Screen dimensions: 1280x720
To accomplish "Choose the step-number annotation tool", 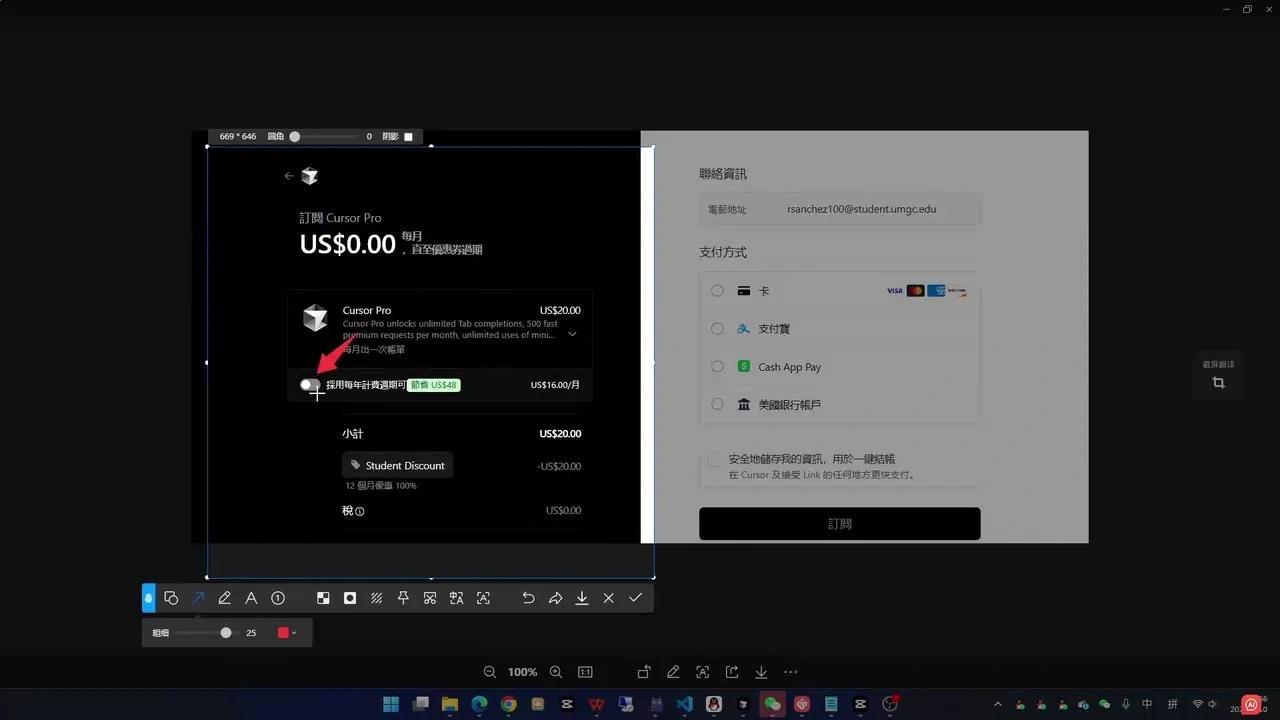I will point(278,597).
